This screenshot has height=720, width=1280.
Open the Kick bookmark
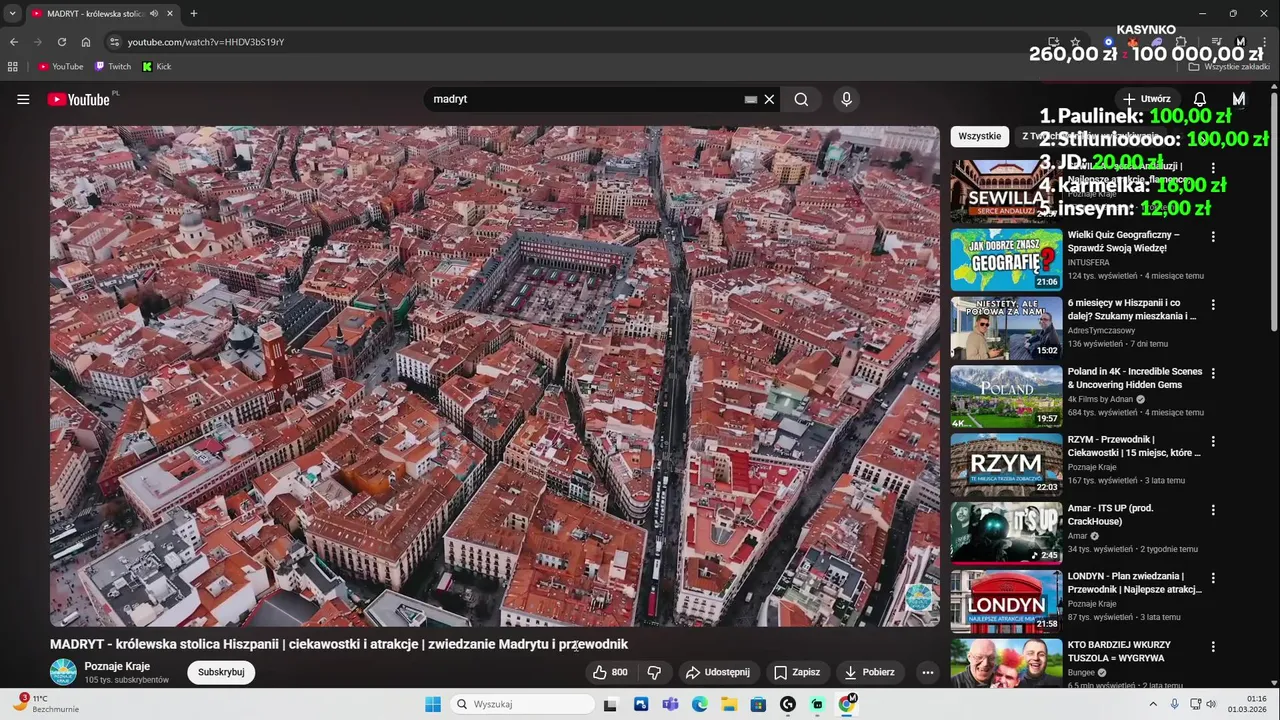(x=157, y=66)
